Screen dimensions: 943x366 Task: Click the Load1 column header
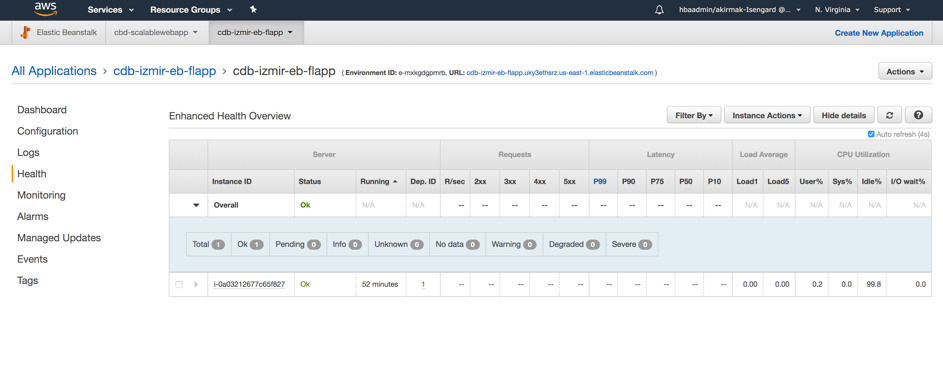tap(746, 181)
